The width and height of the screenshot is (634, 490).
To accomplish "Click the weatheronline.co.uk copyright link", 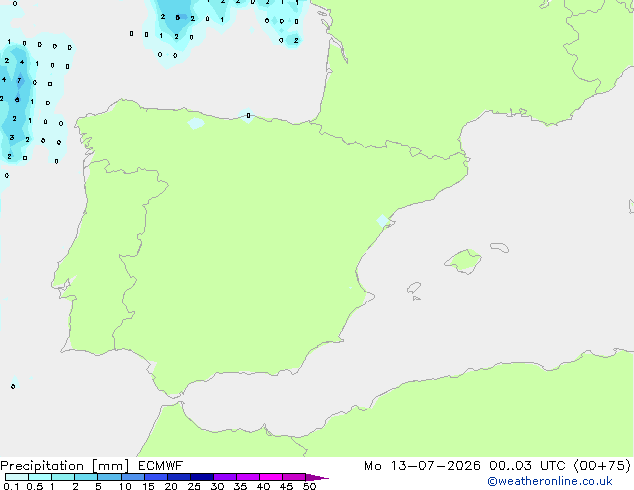I will pyautogui.click(x=550, y=481).
